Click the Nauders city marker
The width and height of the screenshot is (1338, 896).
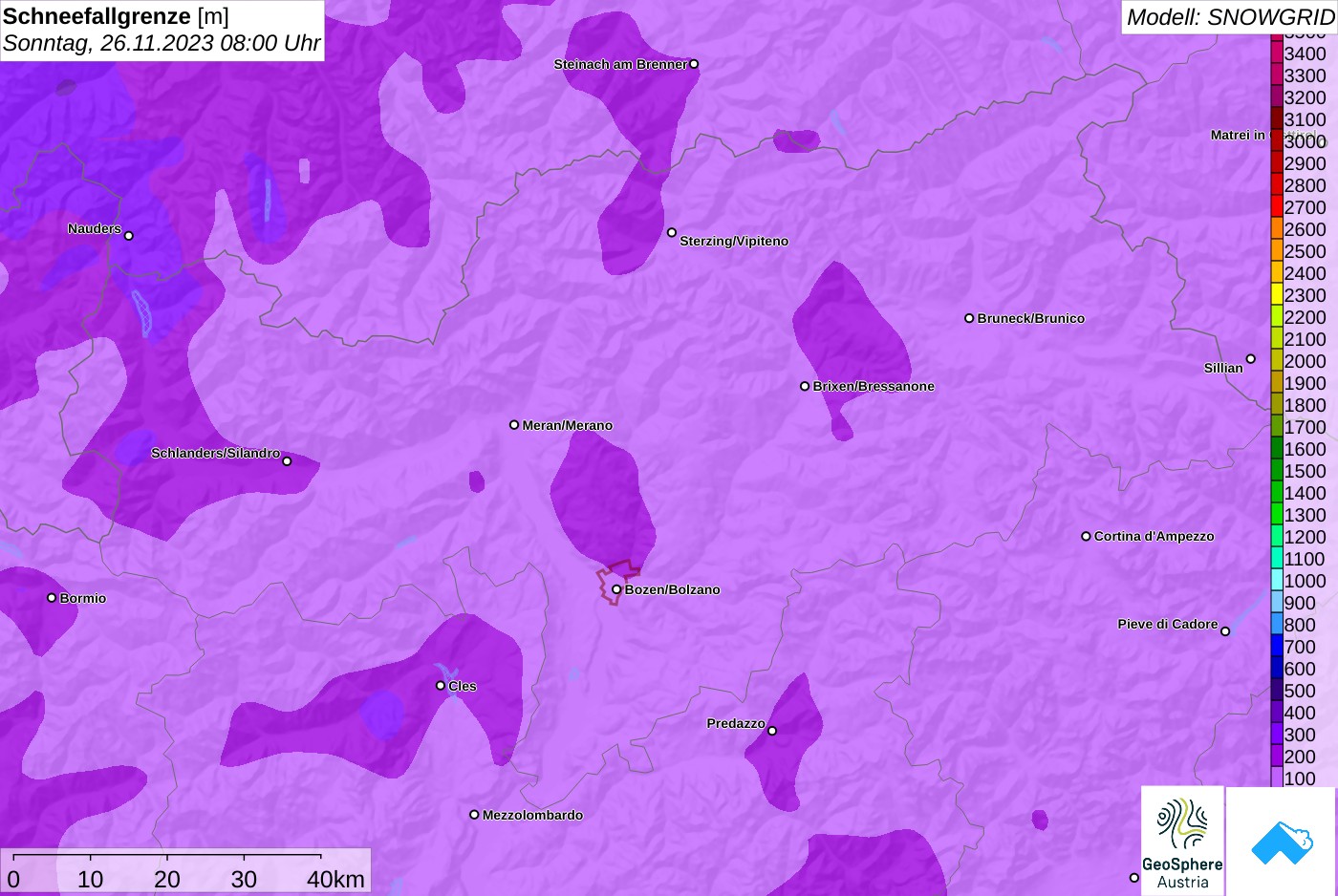coord(129,235)
